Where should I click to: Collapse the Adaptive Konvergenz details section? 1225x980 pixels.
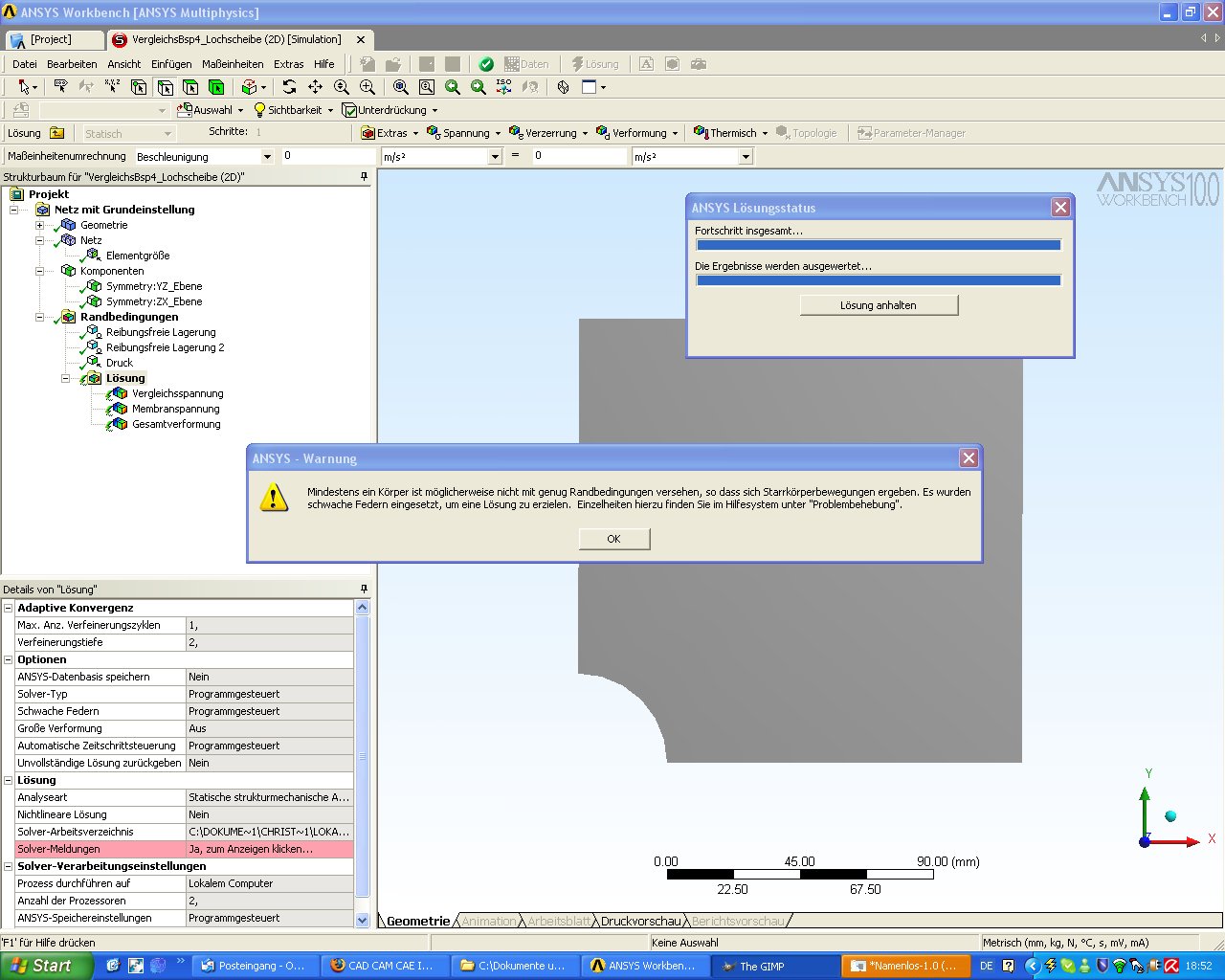click(9, 608)
